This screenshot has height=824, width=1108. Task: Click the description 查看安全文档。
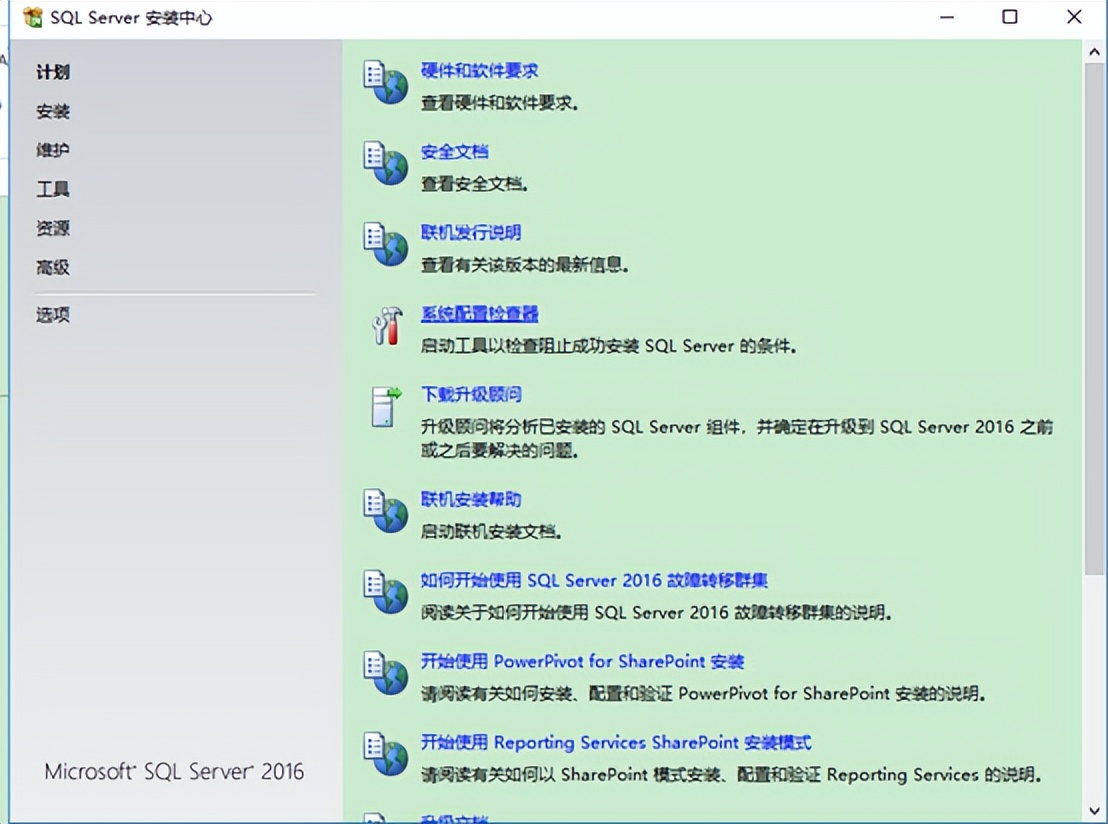475,184
